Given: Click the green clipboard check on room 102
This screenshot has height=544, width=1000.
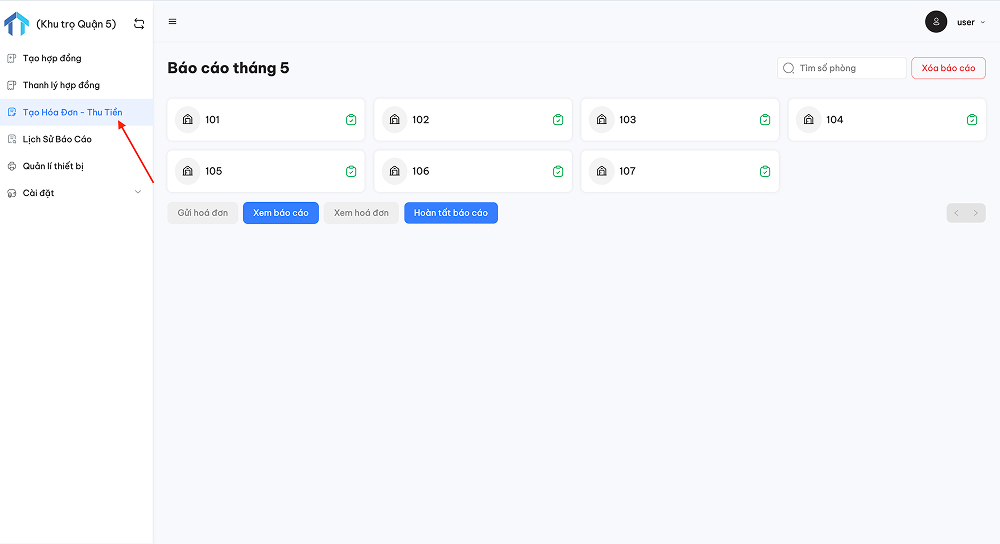Looking at the screenshot, I should pyautogui.click(x=558, y=119).
